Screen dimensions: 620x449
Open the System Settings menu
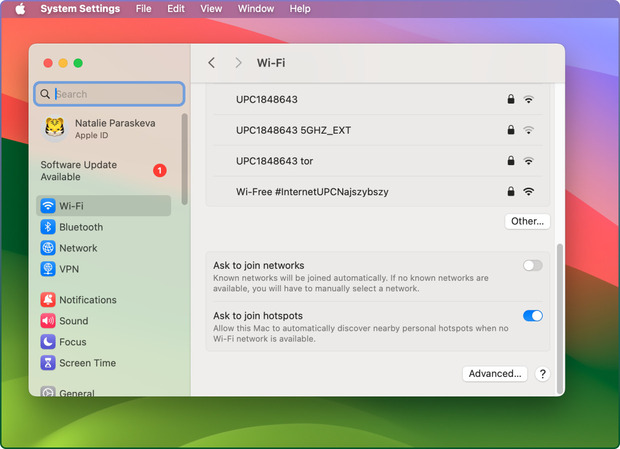click(80, 9)
